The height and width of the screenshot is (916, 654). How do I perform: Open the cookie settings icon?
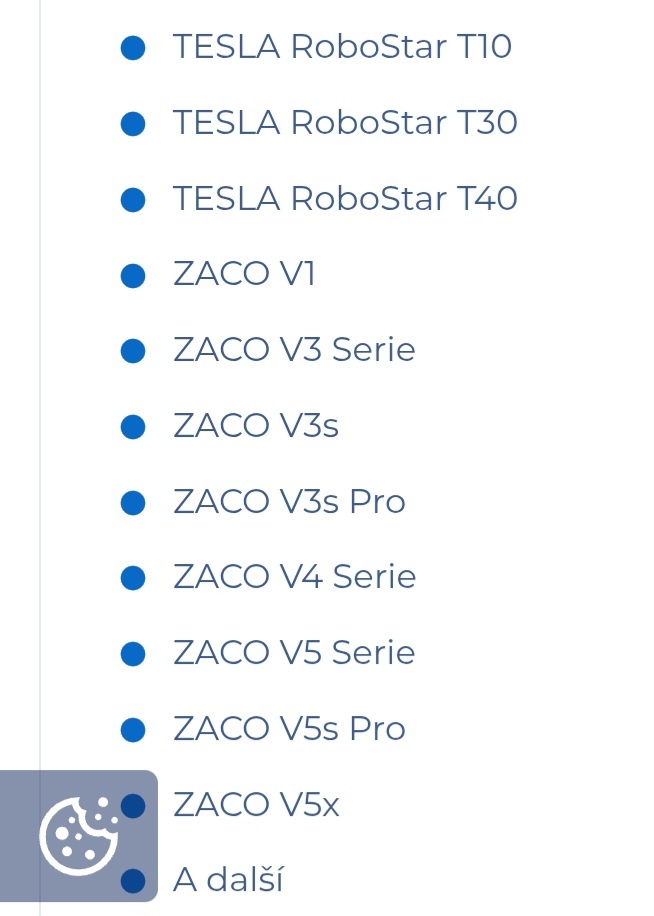[x=79, y=835]
